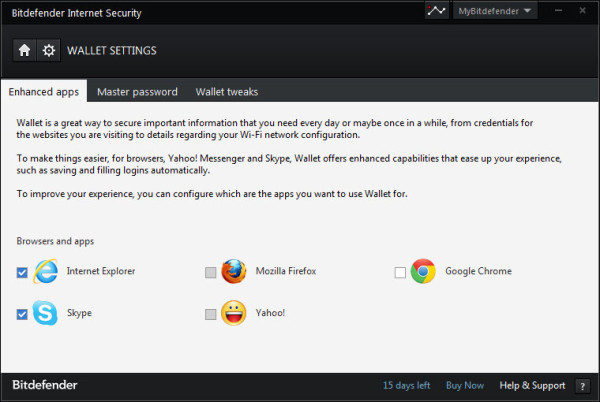Open the MyBitdefender dropdown
Viewport: 600px width, 402px height.
coord(495,11)
